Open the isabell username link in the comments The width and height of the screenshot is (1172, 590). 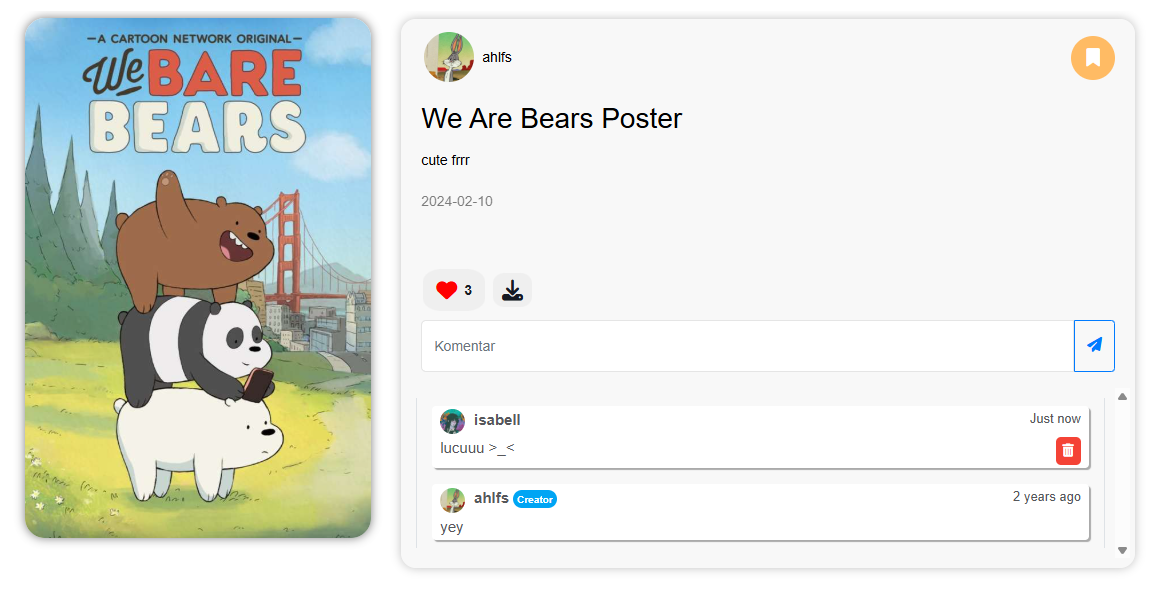tap(497, 420)
